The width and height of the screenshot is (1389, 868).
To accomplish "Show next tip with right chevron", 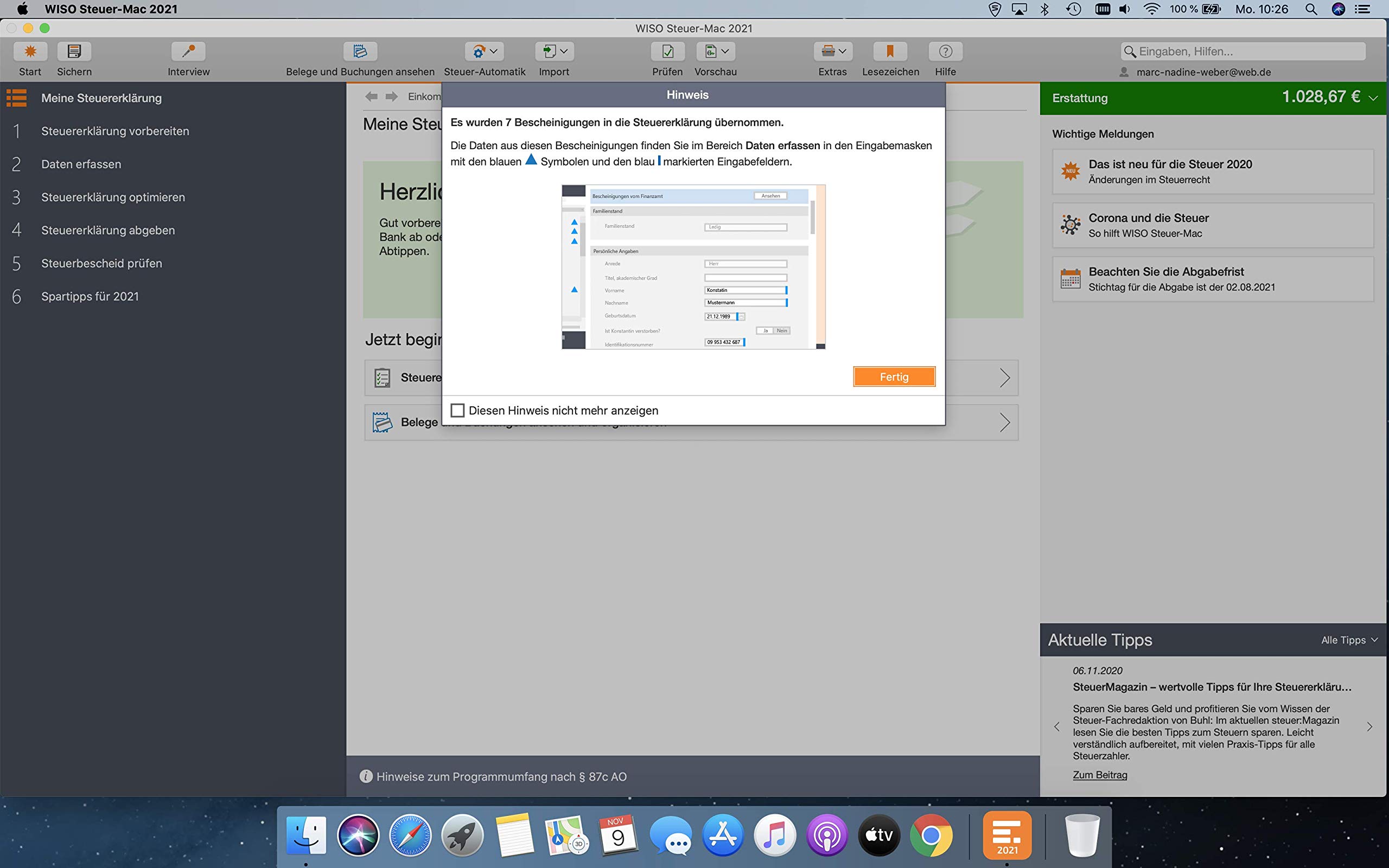I will (1369, 727).
